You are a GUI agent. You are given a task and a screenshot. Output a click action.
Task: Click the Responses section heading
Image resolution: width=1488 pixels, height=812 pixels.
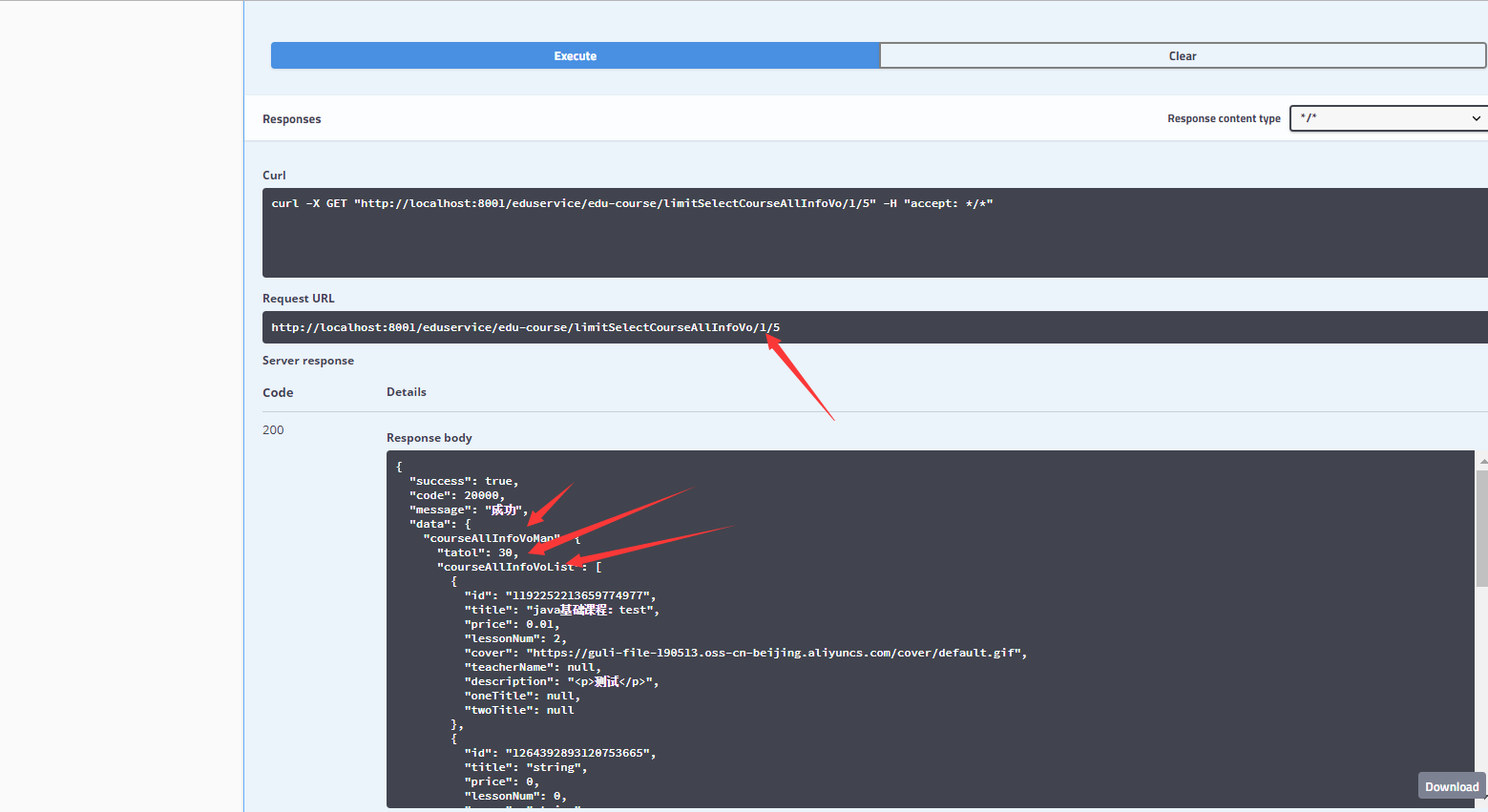(291, 119)
